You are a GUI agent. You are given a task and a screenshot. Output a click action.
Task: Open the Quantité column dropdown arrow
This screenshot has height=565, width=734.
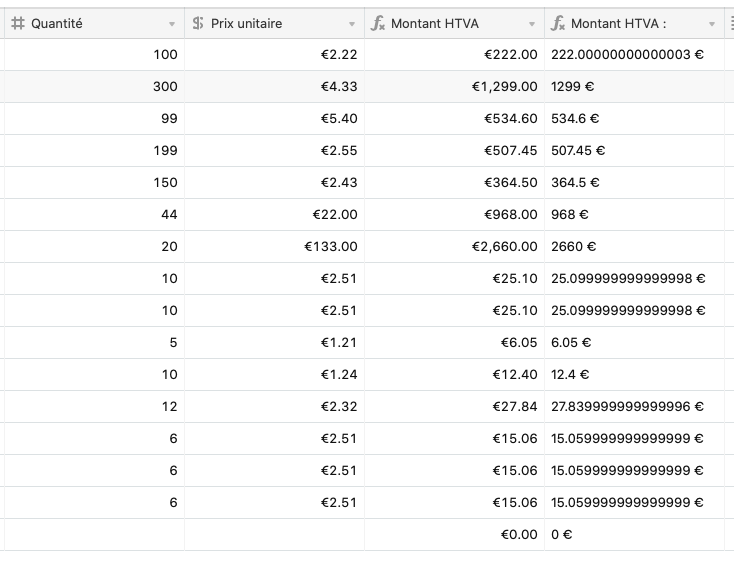(172, 24)
